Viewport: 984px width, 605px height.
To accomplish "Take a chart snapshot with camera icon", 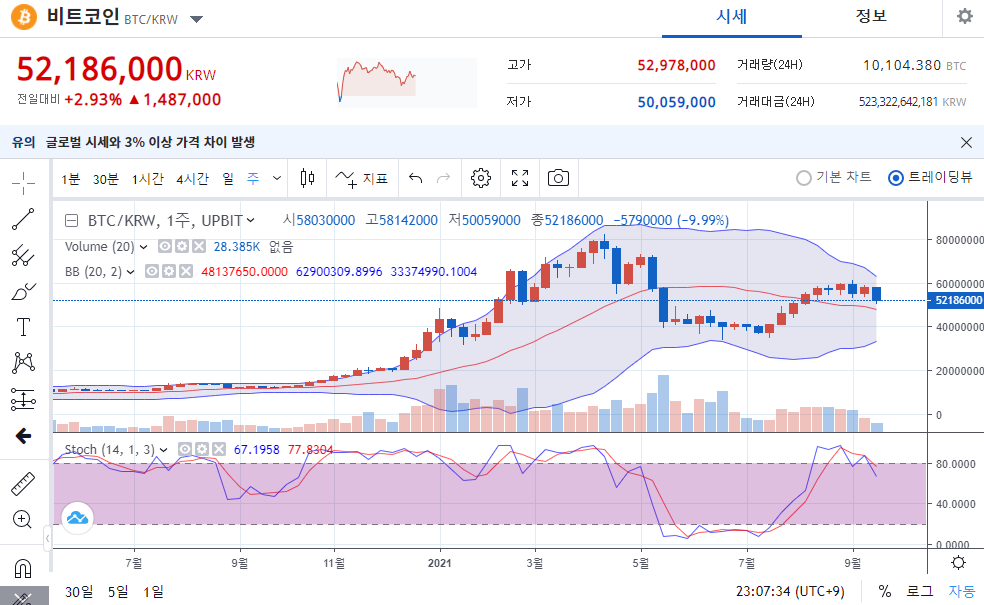I will [559, 178].
